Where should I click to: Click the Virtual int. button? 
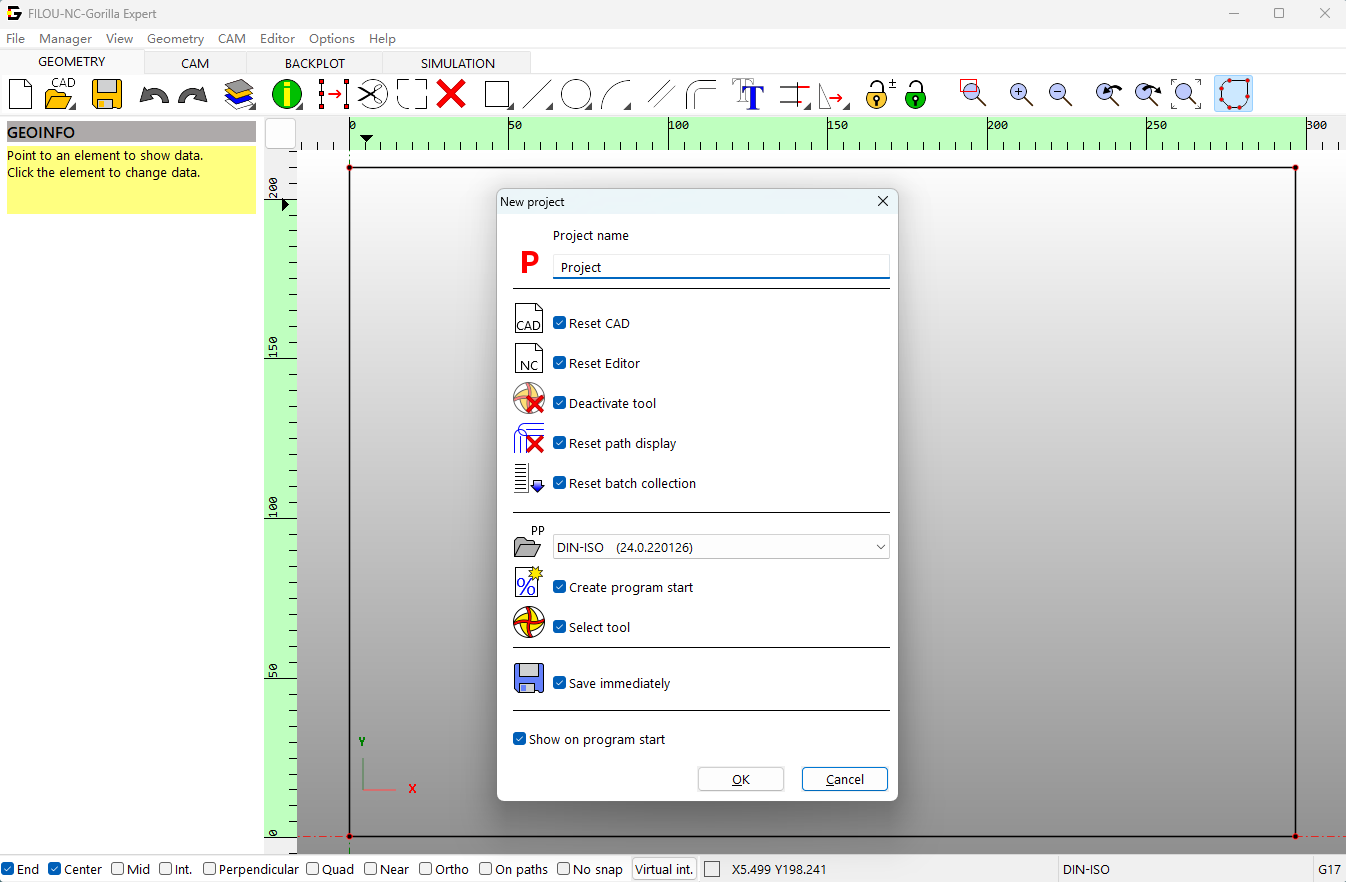(664, 869)
